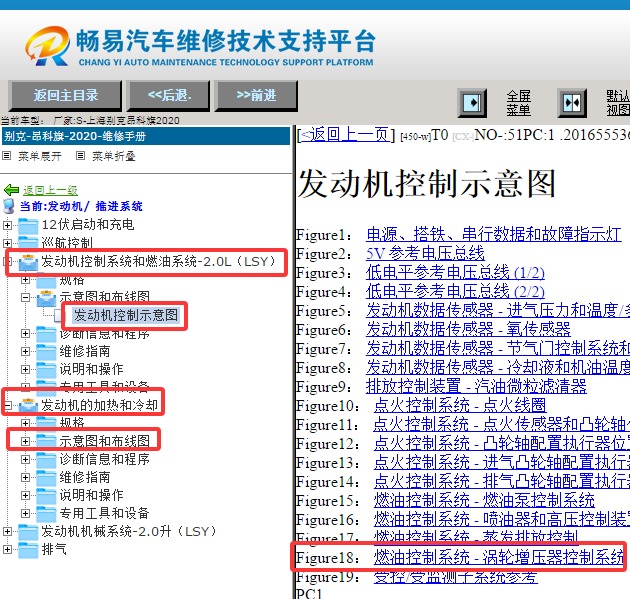Go forward with the >>前进 button
The width and height of the screenshot is (630, 599).
pos(256,95)
